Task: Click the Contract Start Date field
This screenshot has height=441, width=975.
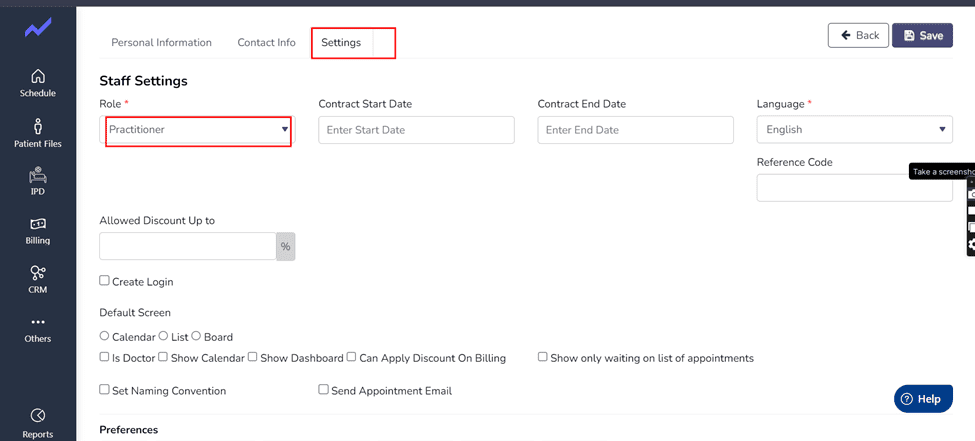Action: pos(416,130)
